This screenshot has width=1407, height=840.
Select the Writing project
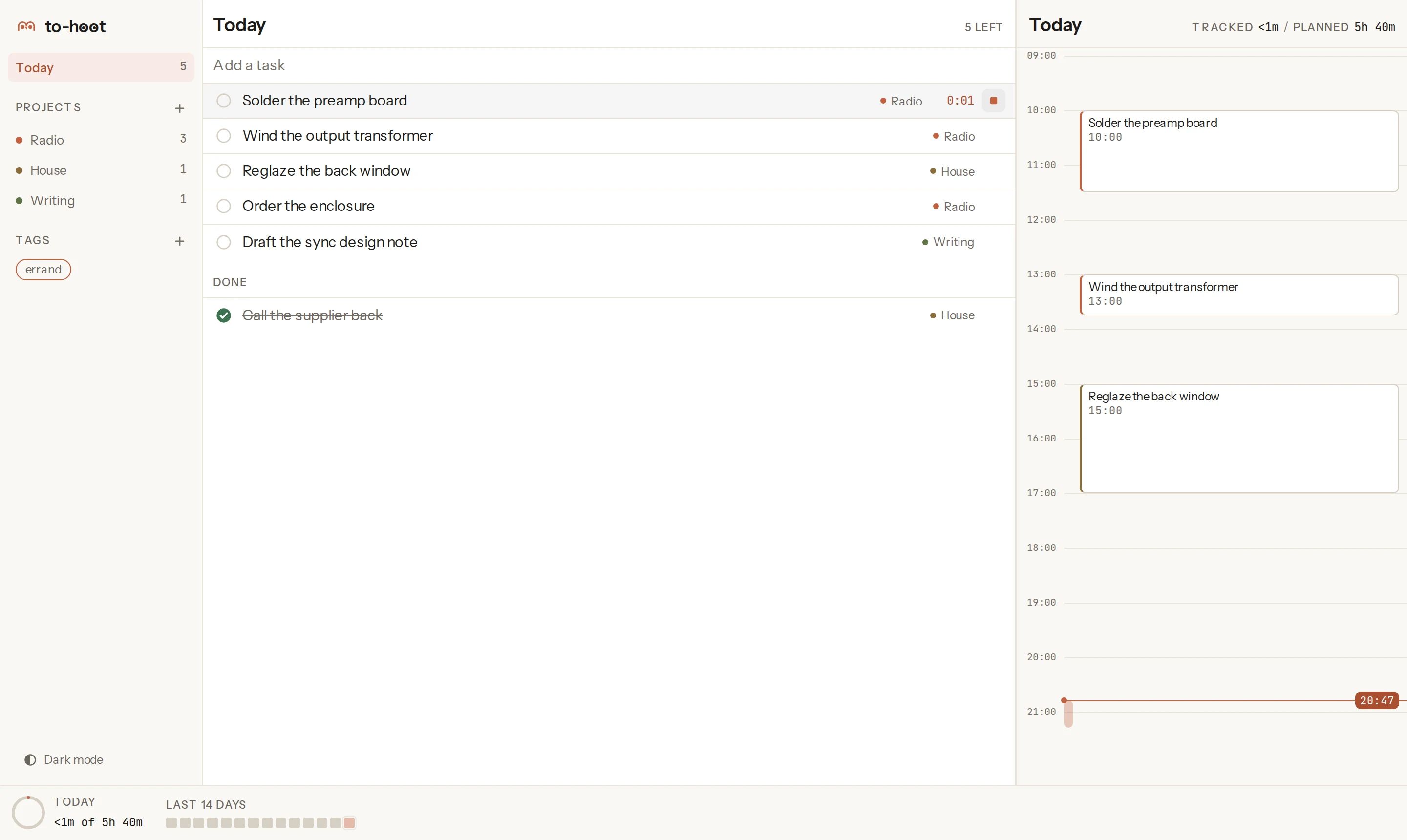pos(101,200)
